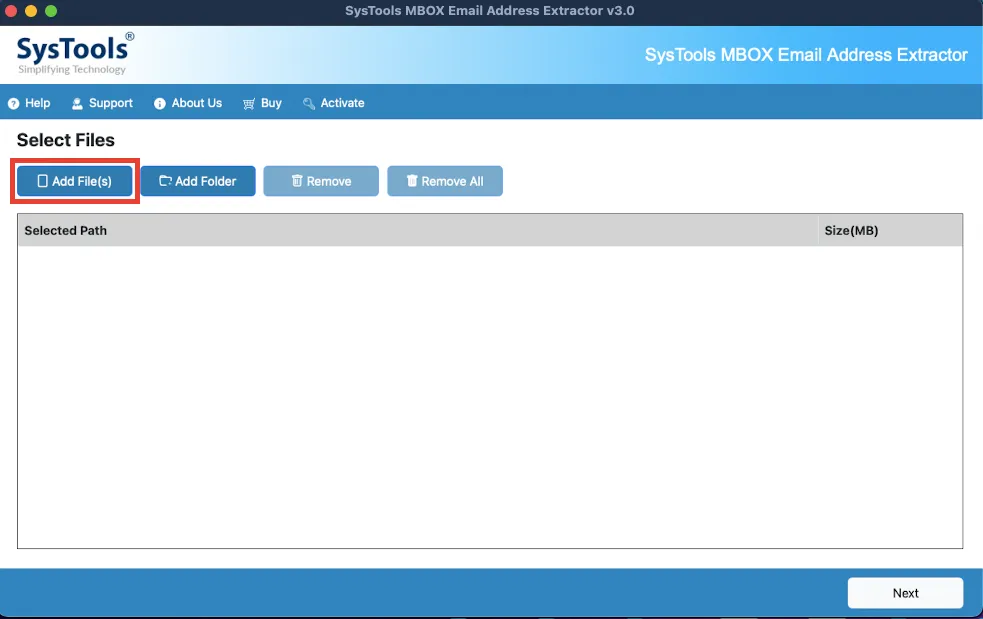Click the Add Folder button
Image resolution: width=983 pixels, height=619 pixels.
198,181
